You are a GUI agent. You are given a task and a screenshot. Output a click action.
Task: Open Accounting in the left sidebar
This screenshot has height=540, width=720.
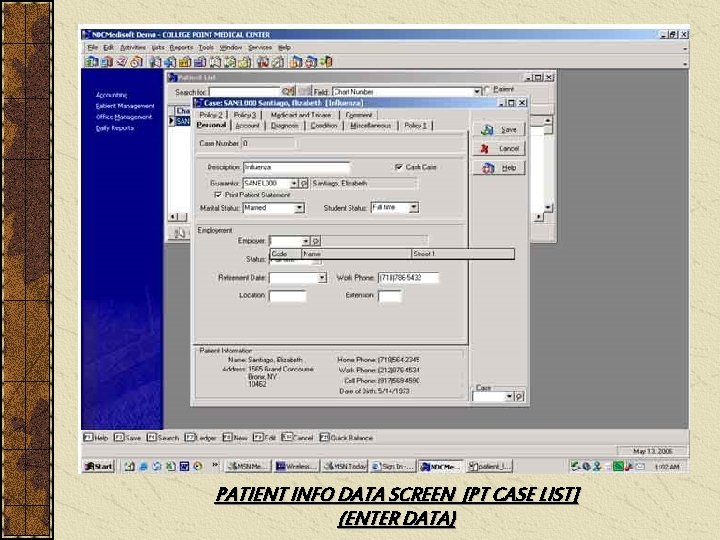pyautogui.click(x=112, y=95)
